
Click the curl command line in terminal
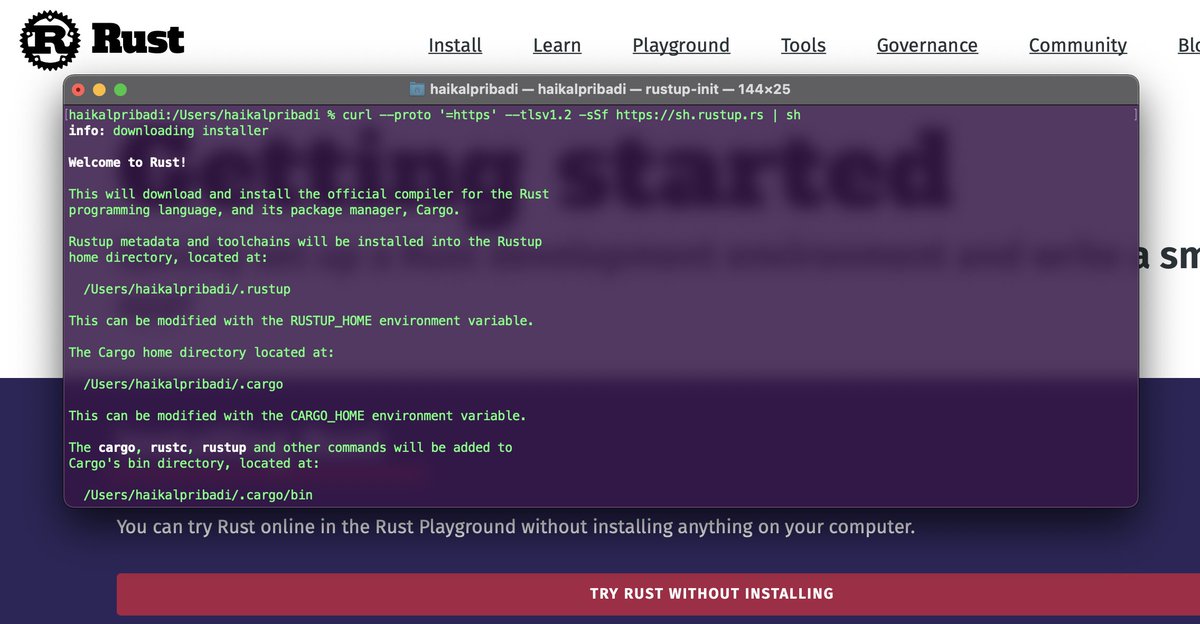tap(435, 115)
